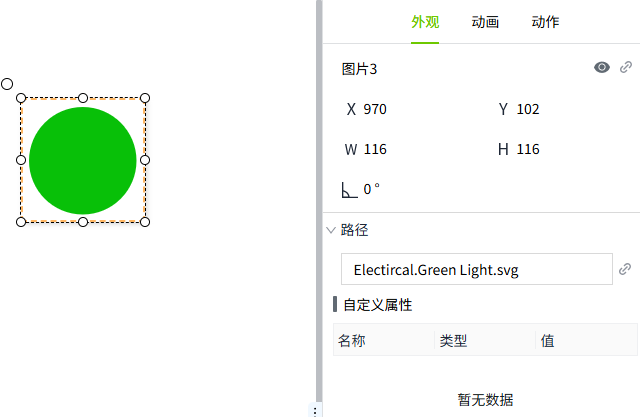Image resolution: width=640 pixels, height=417 pixels.
Task: Click the 名称 column header
Action: click(352, 341)
